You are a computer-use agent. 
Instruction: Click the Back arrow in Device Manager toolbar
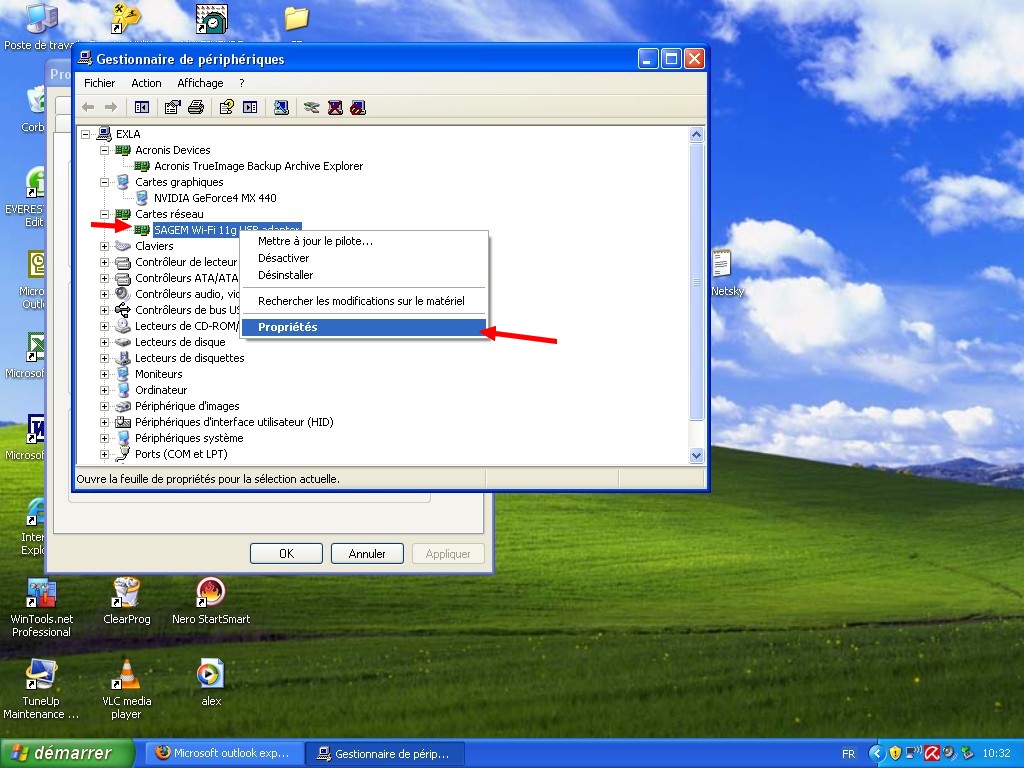88,107
